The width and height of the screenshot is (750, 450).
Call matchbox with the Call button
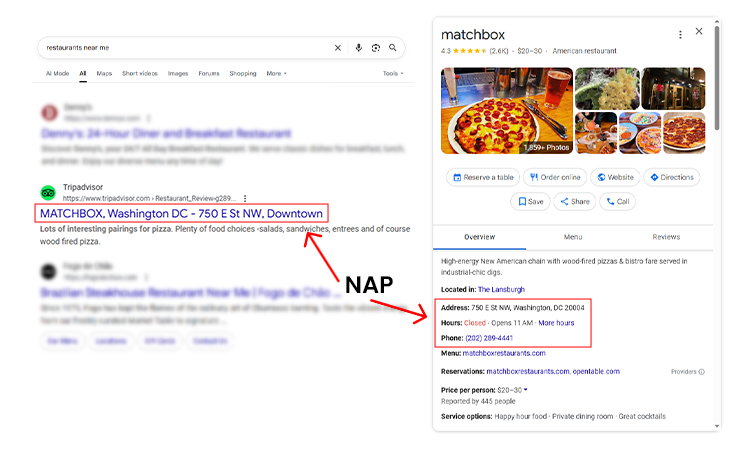click(x=618, y=202)
